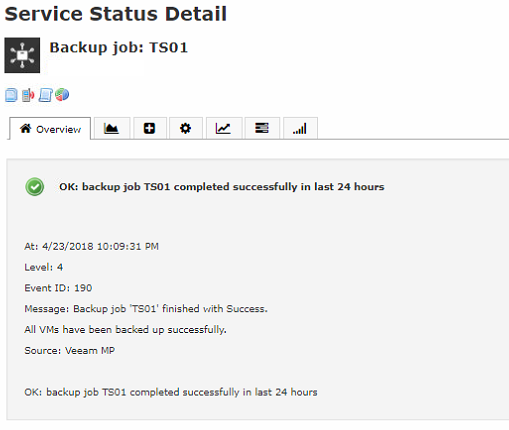This screenshot has height=430, width=509.
Task: Click the 'At: 4/23/2018 10:09:31 PM' line
Action: 91,246
